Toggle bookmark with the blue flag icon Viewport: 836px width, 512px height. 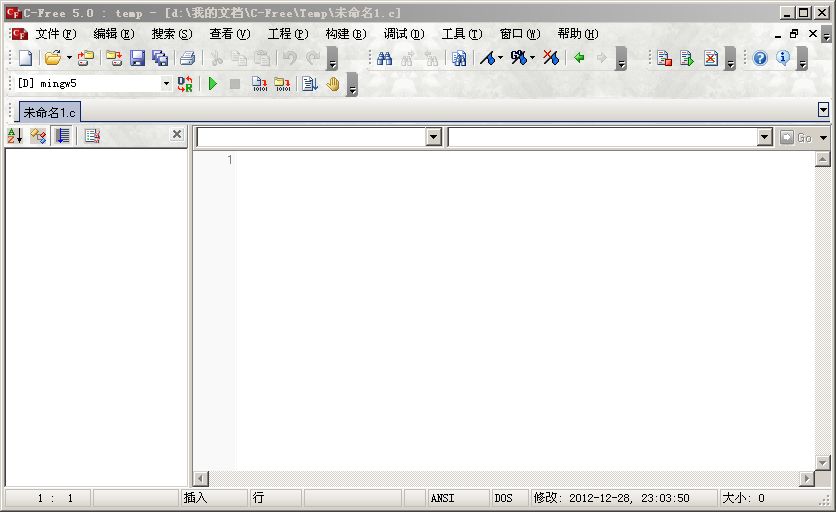click(487, 58)
